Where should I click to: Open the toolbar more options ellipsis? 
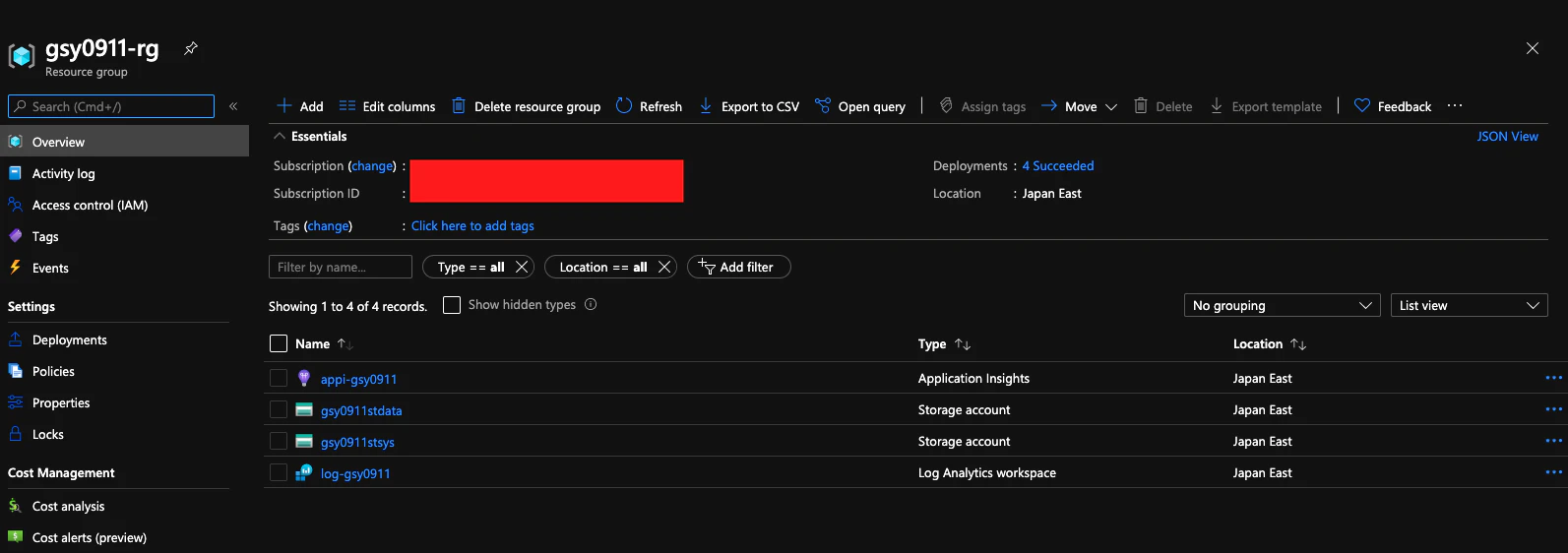click(x=1455, y=105)
